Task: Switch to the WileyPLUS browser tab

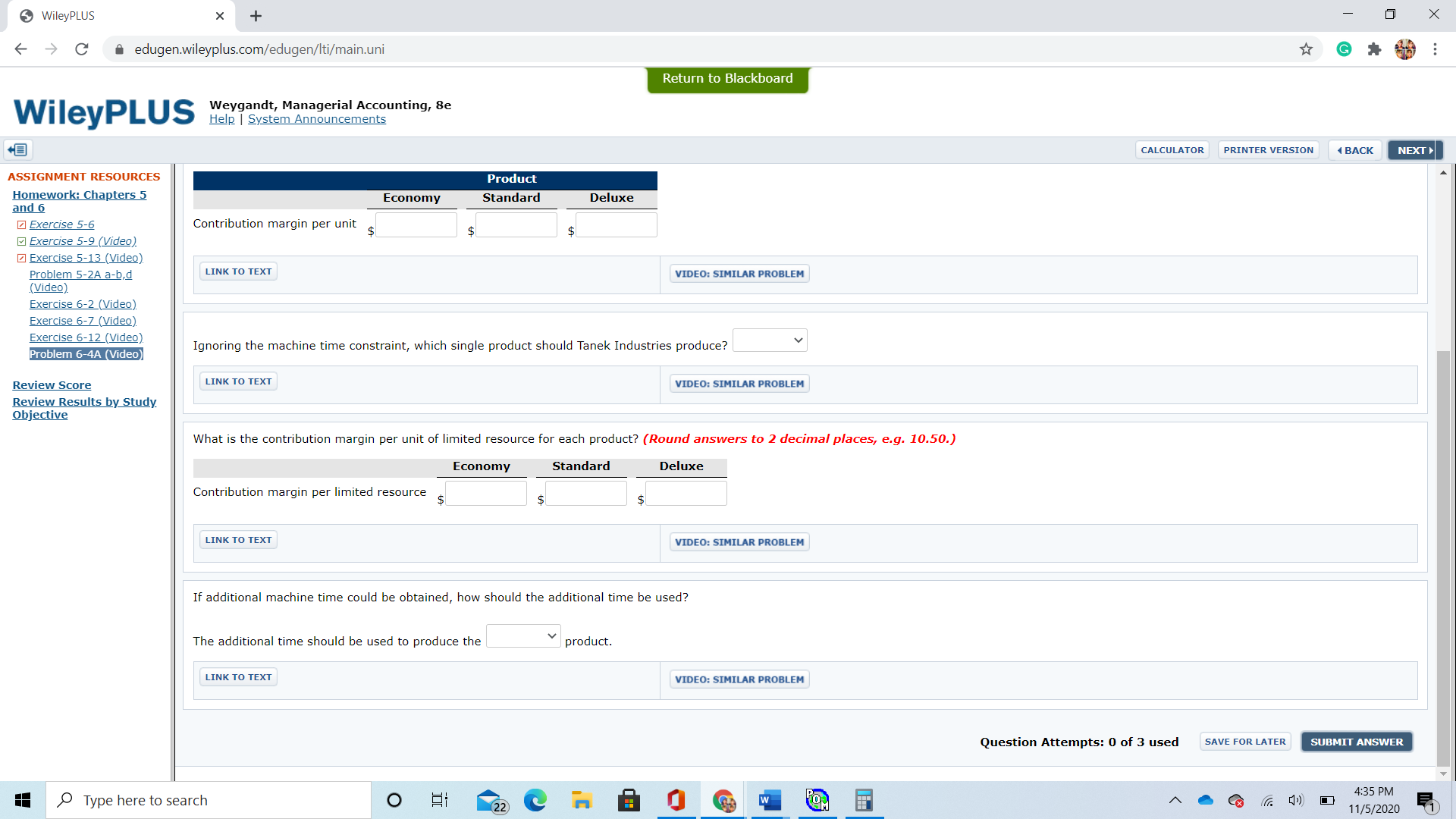Action: (114, 16)
